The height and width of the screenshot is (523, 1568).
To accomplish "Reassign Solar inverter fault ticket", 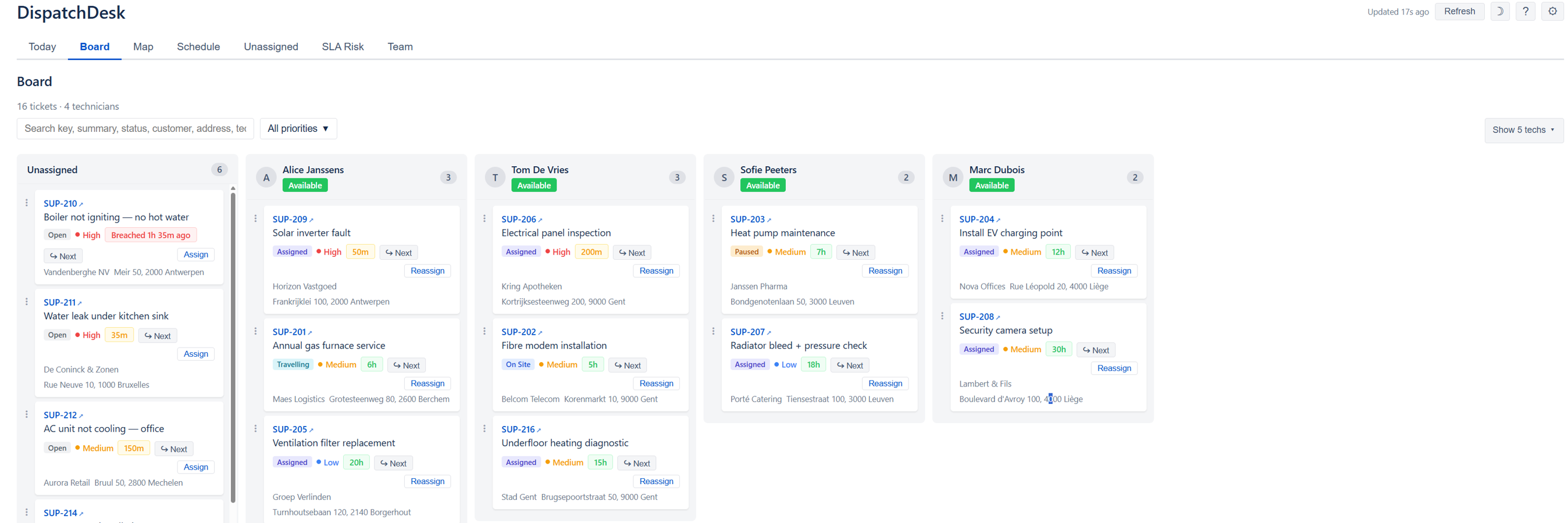I will coord(427,271).
